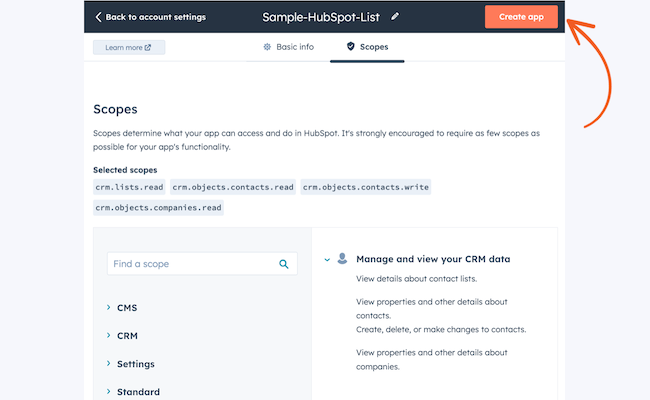The image size is (650, 400).
Task: Click the shield icon on Scopes tab
Action: [351, 46]
